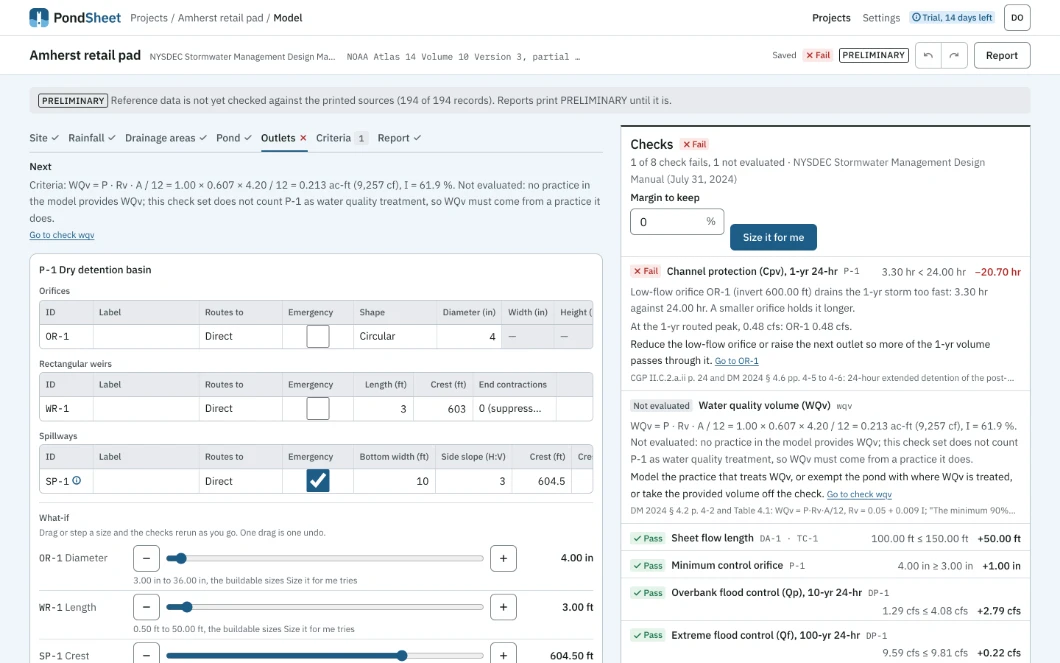Open the Criteria tab

(341, 138)
